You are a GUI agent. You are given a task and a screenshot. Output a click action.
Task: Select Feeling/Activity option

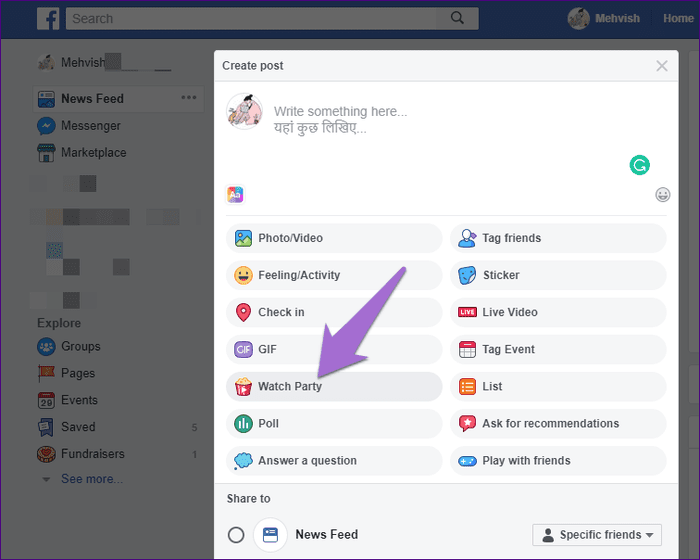(334, 275)
